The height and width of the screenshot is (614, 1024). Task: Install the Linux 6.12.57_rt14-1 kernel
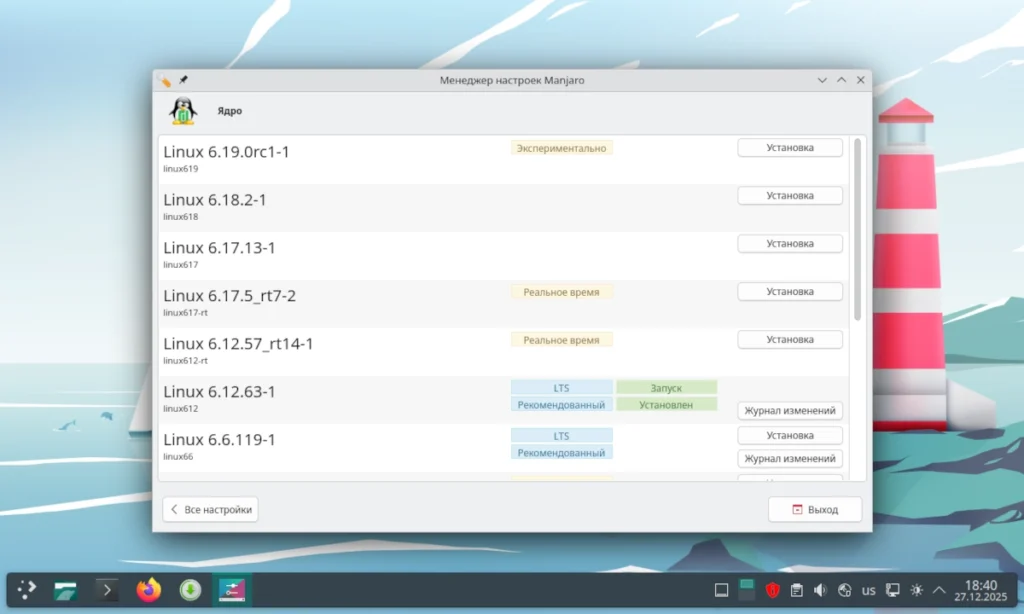tap(790, 340)
